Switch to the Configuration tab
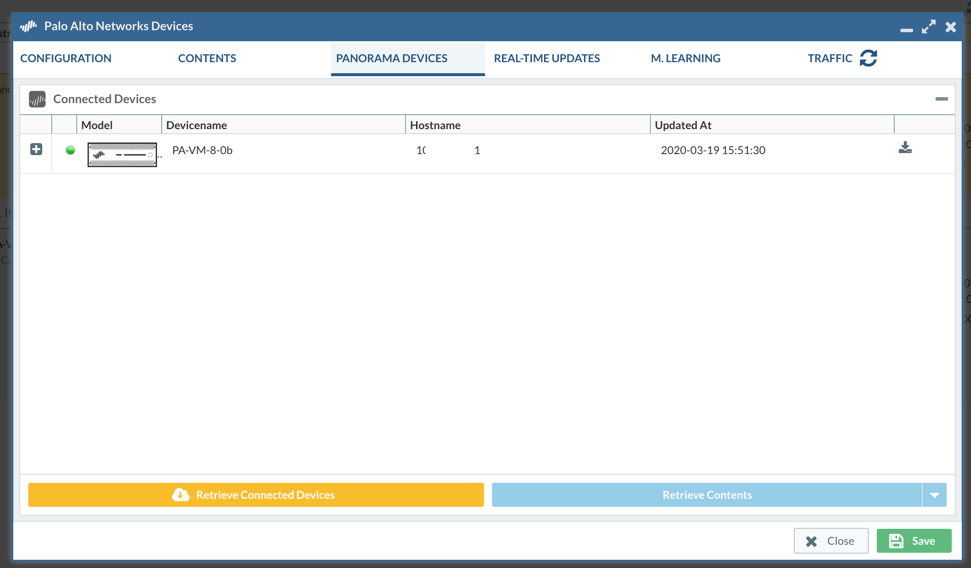The height and width of the screenshot is (568, 971). [66, 58]
